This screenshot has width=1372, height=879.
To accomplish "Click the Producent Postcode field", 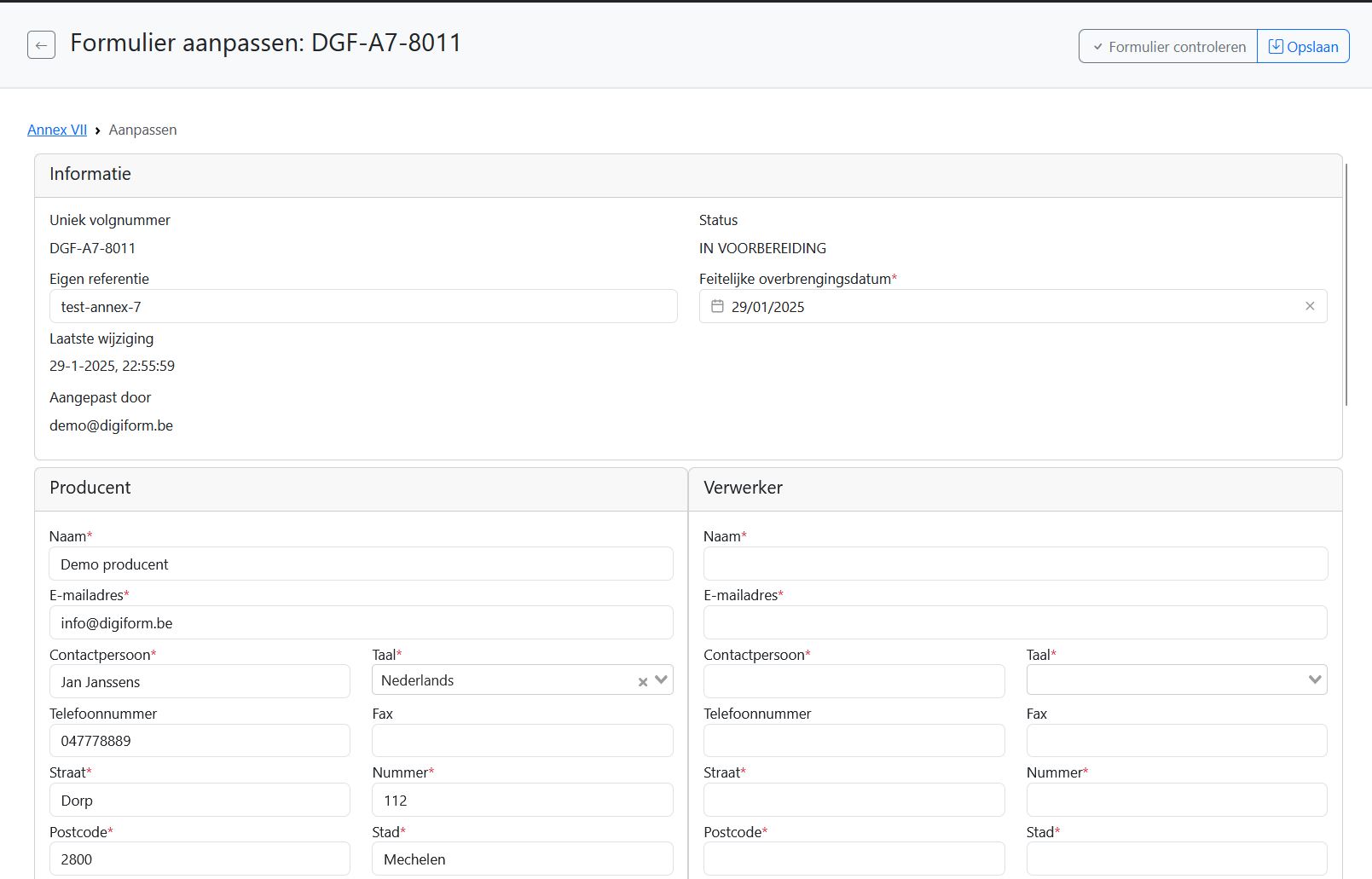I will pyautogui.click(x=200, y=859).
